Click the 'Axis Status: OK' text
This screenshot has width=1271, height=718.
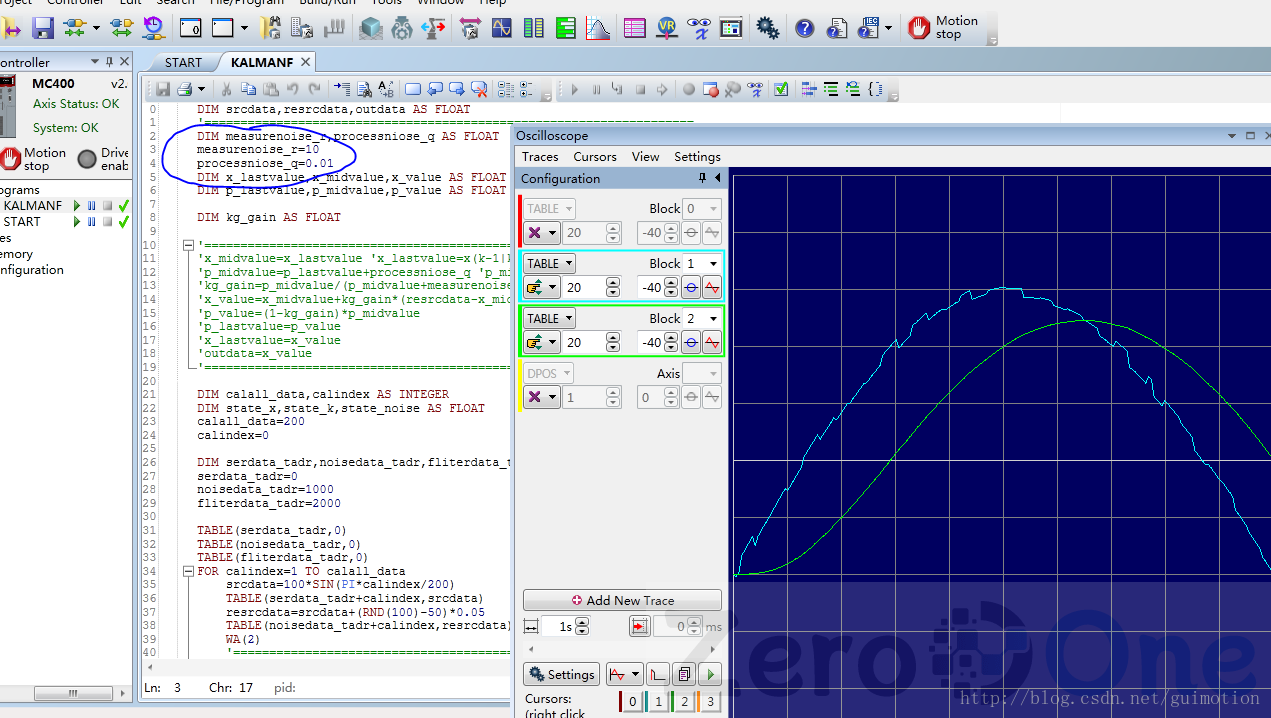76,104
